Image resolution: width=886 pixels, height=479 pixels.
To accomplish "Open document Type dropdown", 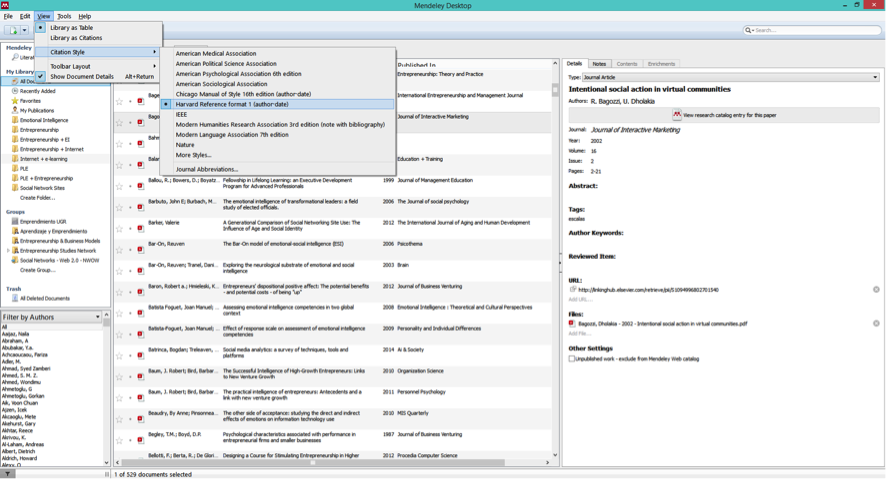I will (731, 77).
